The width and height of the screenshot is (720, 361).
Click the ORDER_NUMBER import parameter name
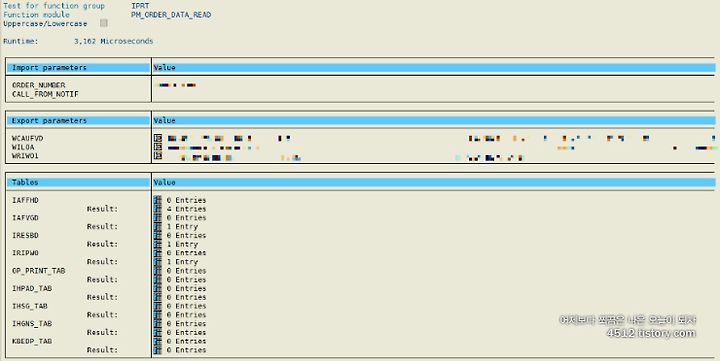[x=39, y=85]
